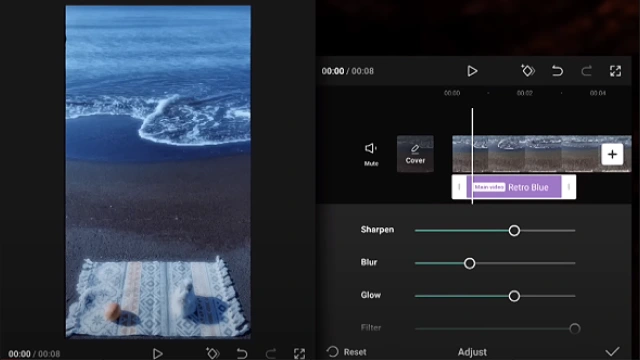Click the 00:00 / 00:08 time in editor panel
This screenshot has width=640, height=360.
348,71
